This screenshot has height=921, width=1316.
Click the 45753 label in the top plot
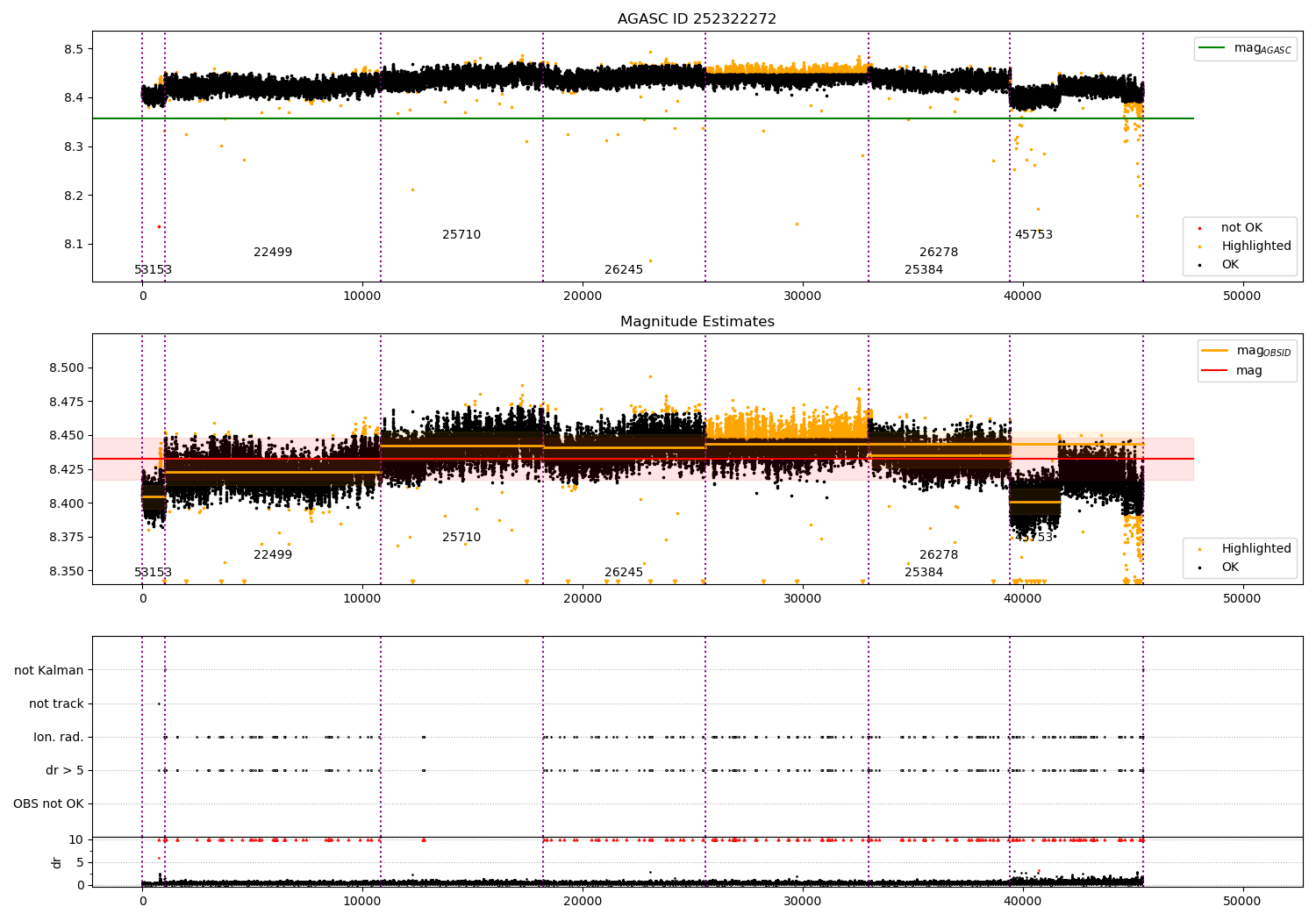click(1033, 235)
